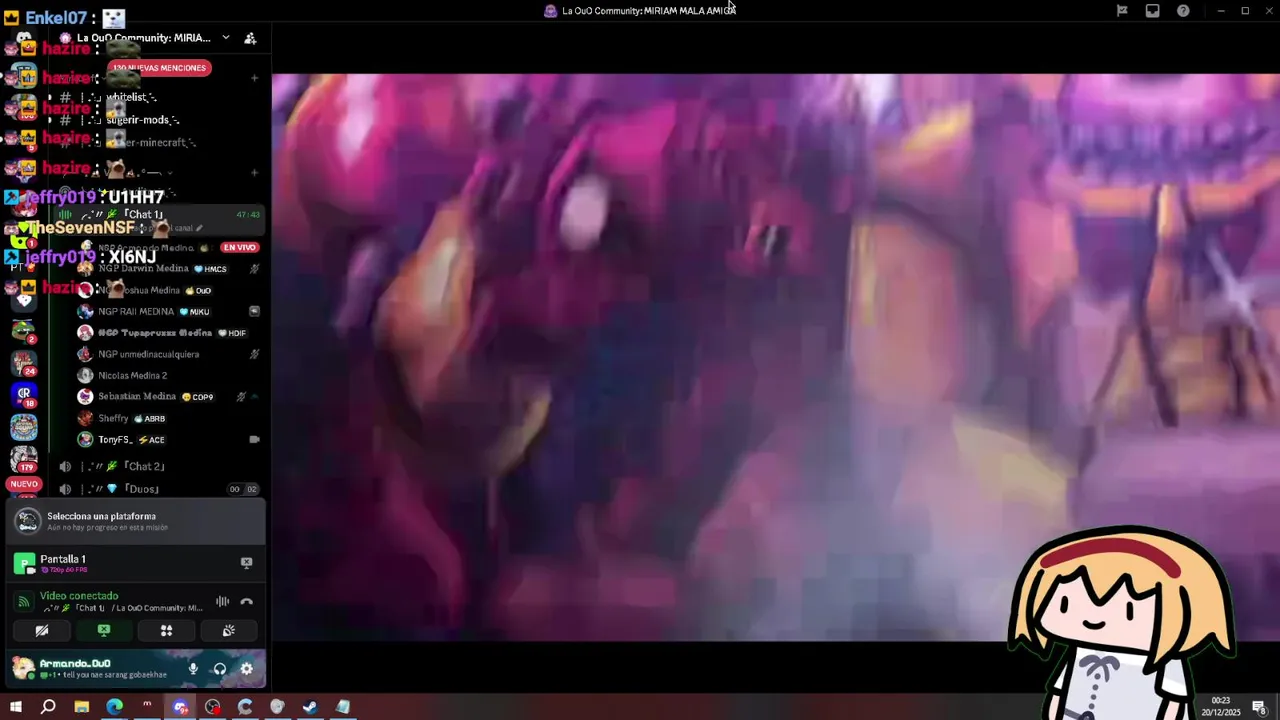Toggle camera button in voice controls
This screenshot has height=720, width=1280.
pyautogui.click(x=42, y=631)
